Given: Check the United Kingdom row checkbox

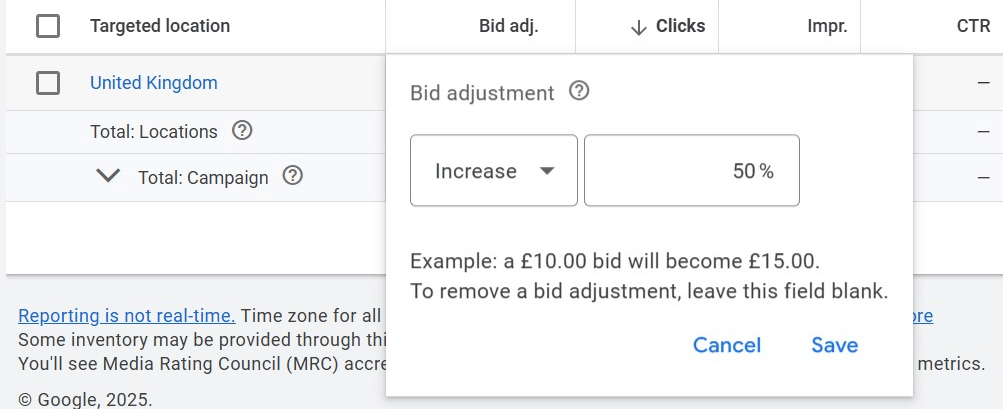Looking at the screenshot, I should click(x=47, y=83).
